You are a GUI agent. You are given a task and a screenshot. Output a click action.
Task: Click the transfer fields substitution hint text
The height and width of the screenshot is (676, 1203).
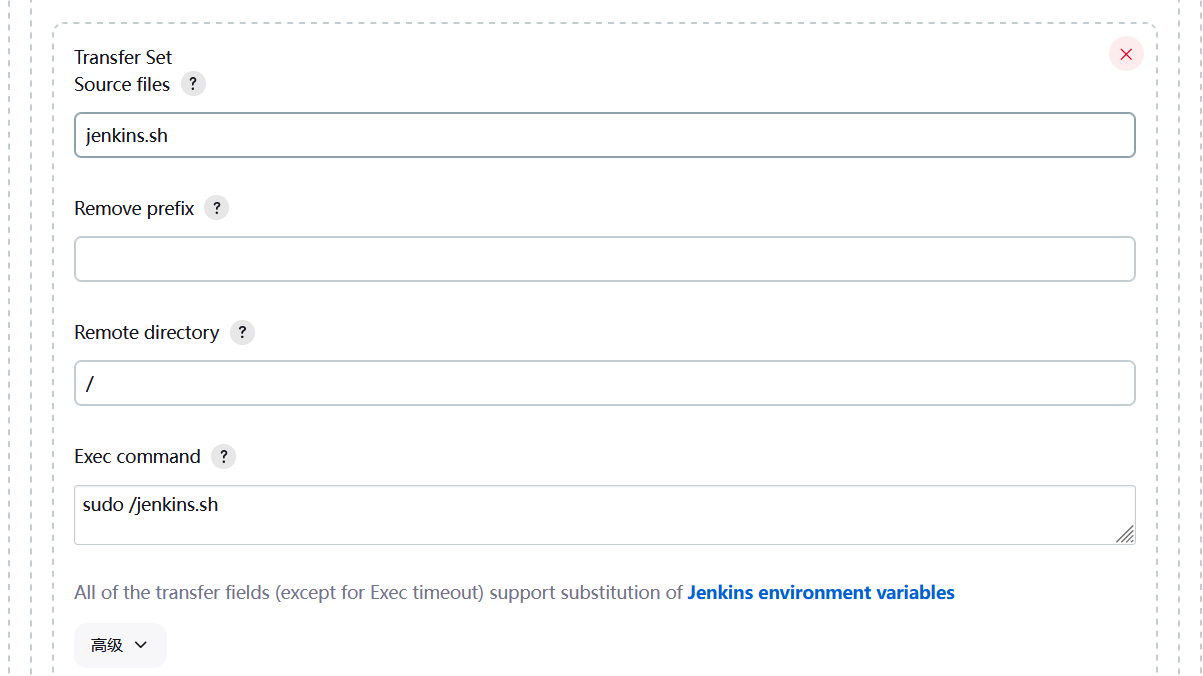tap(378, 592)
